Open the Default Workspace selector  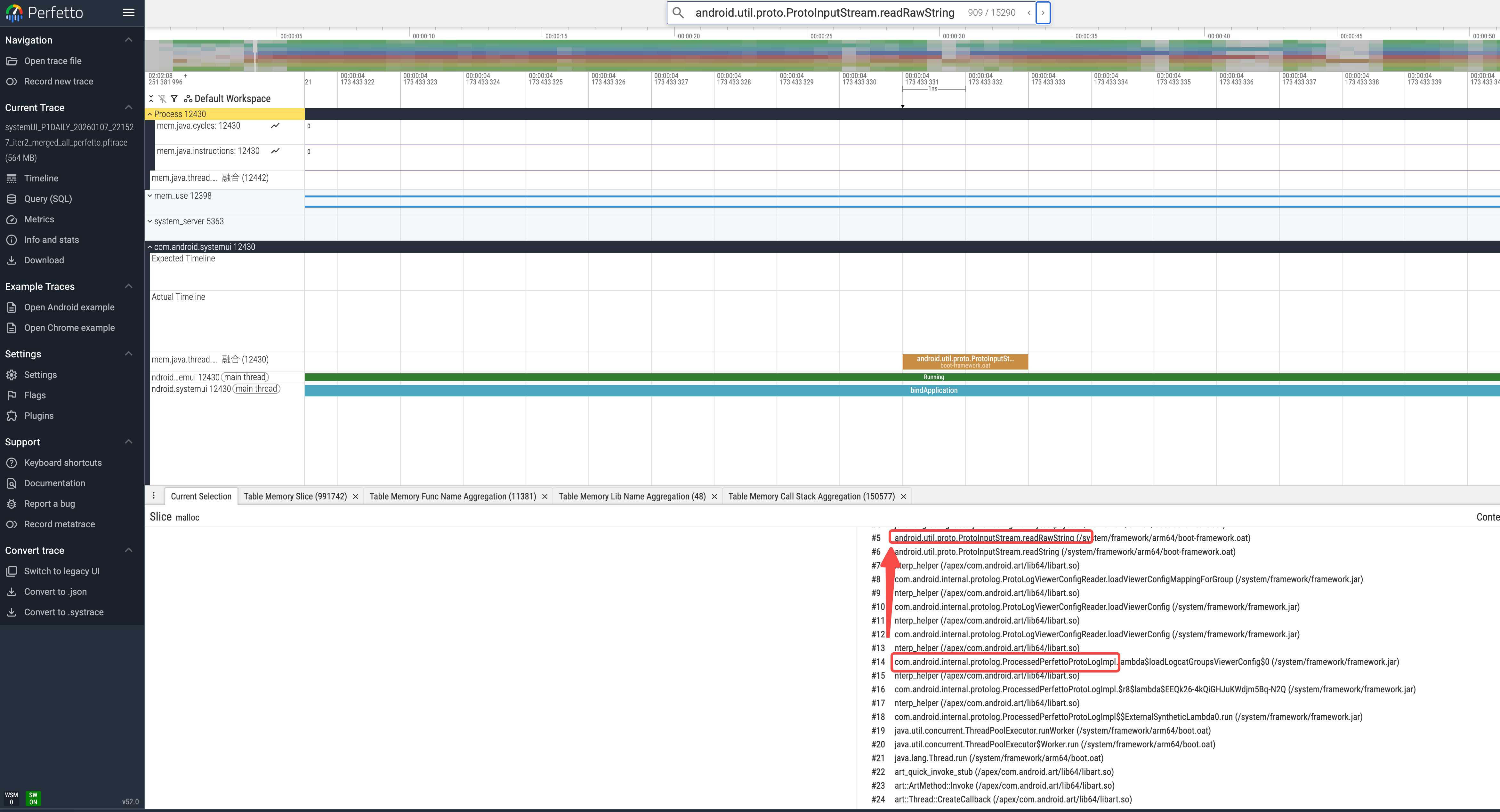coord(227,98)
